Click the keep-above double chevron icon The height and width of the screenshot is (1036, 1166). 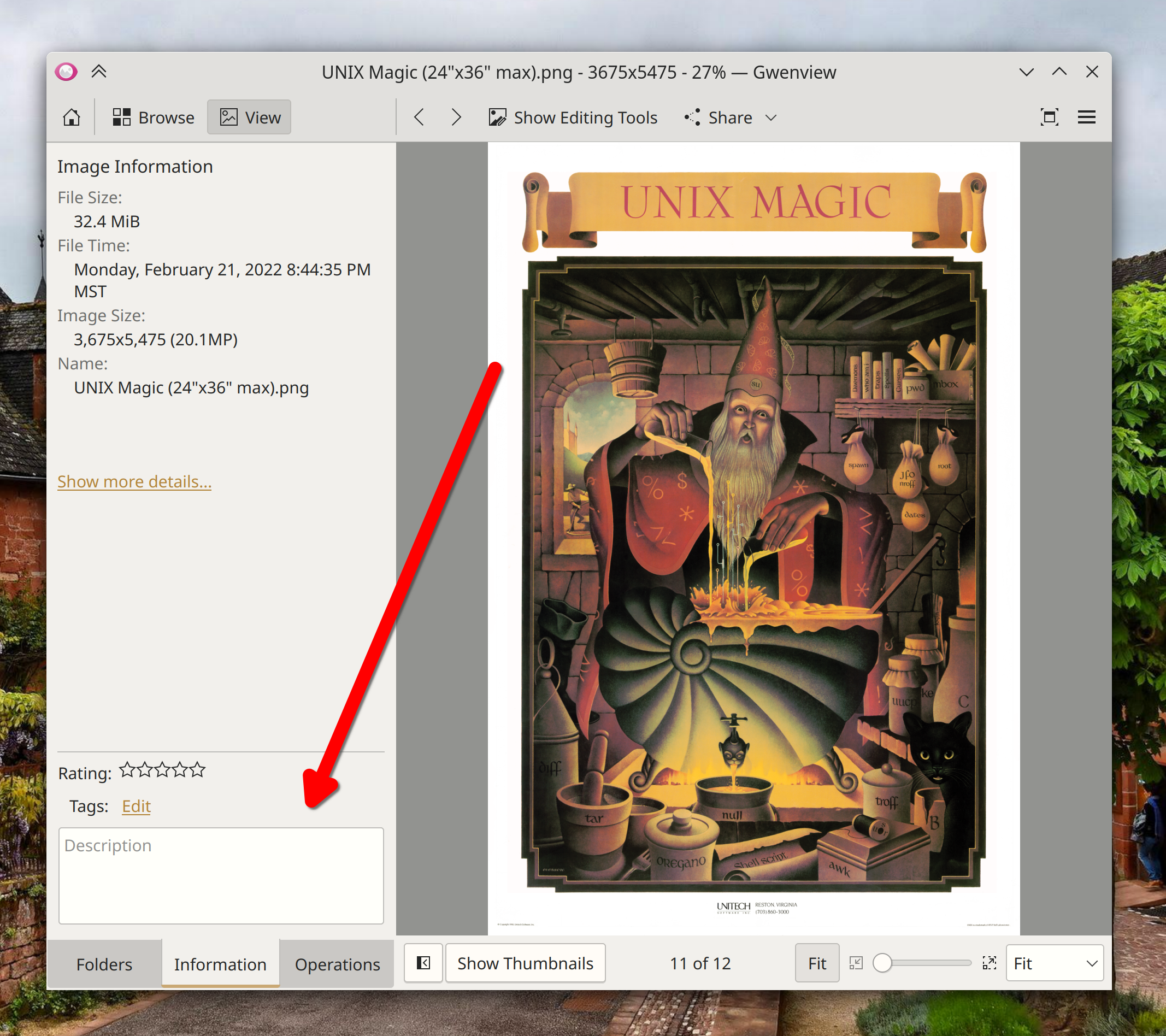[x=99, y=72]
